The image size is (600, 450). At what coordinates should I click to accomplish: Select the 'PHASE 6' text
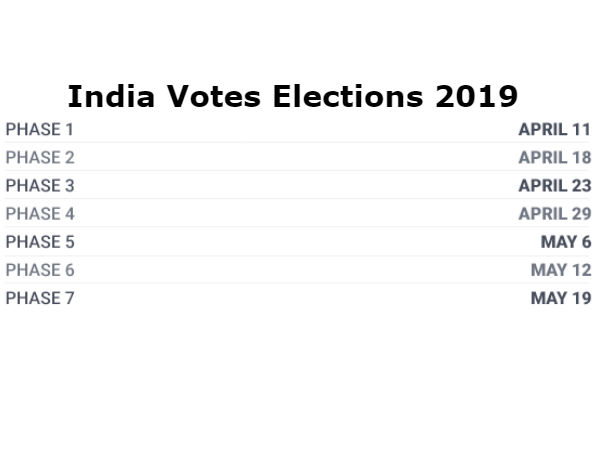click(40, 269)
